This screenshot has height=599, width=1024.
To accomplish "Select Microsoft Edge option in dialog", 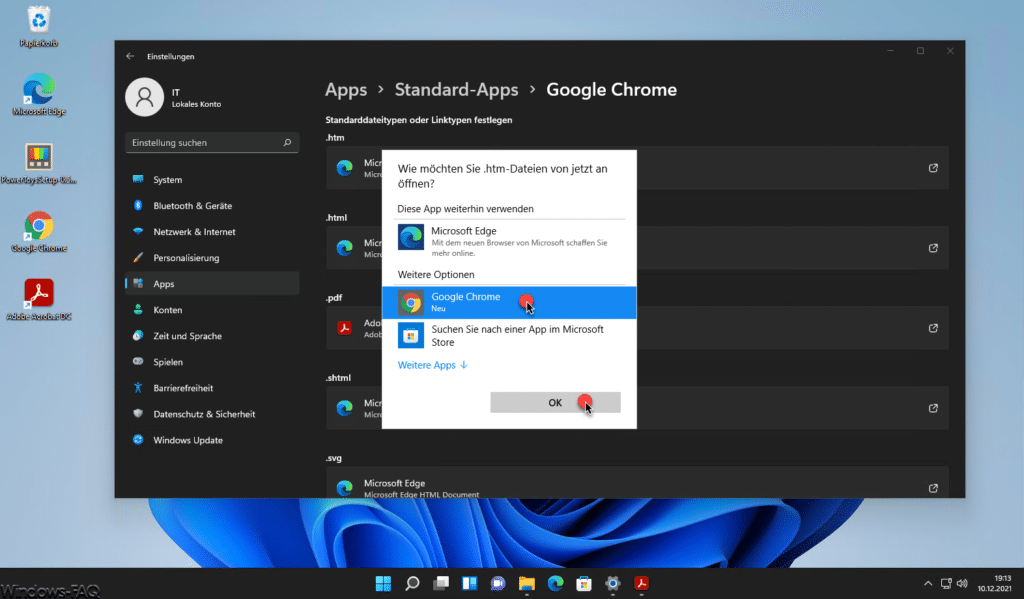I will (509, 240).
